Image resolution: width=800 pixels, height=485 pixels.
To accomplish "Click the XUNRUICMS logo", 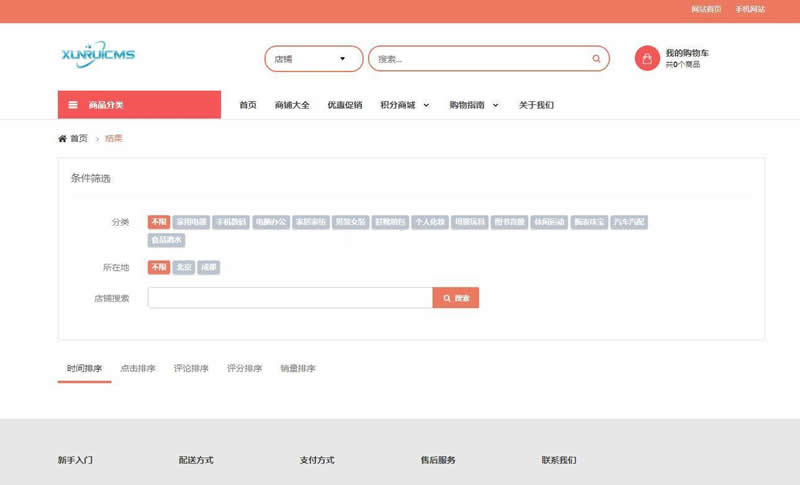I will [x=98, y=55].
